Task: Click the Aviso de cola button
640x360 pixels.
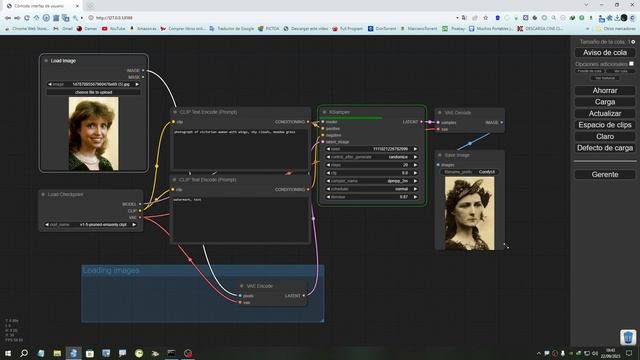Action: point(604,53)
